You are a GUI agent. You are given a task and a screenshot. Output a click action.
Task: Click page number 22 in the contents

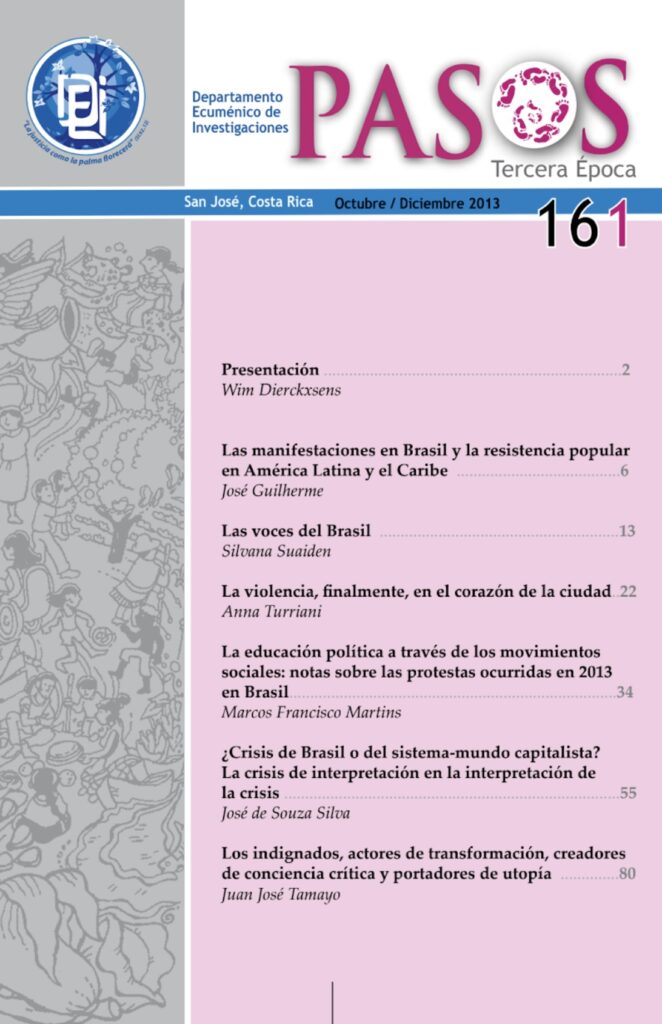627,592
